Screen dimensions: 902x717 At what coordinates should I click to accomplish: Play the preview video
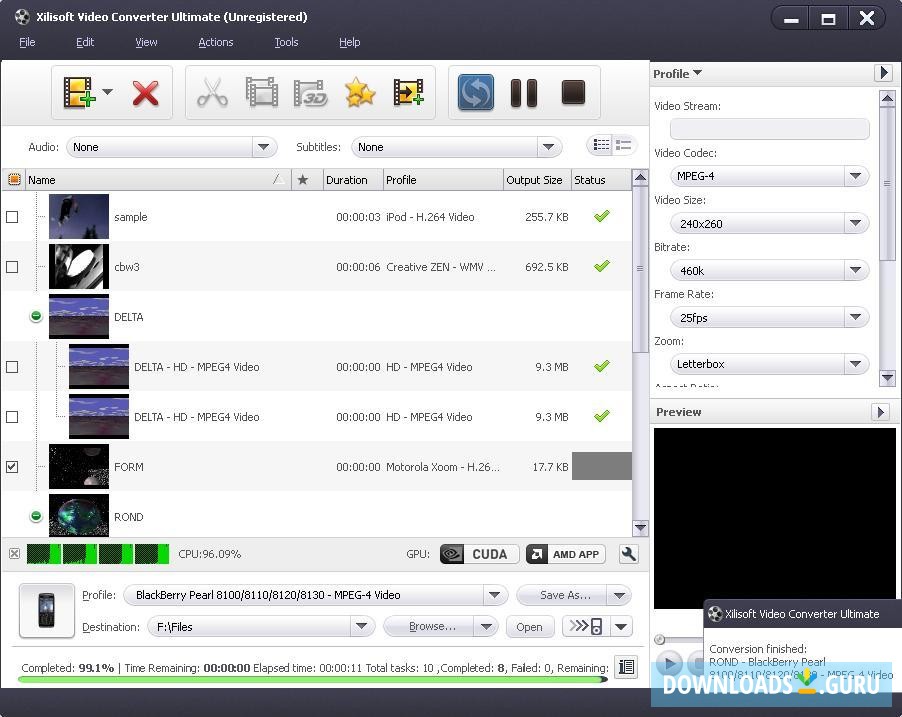pos(668,663)
